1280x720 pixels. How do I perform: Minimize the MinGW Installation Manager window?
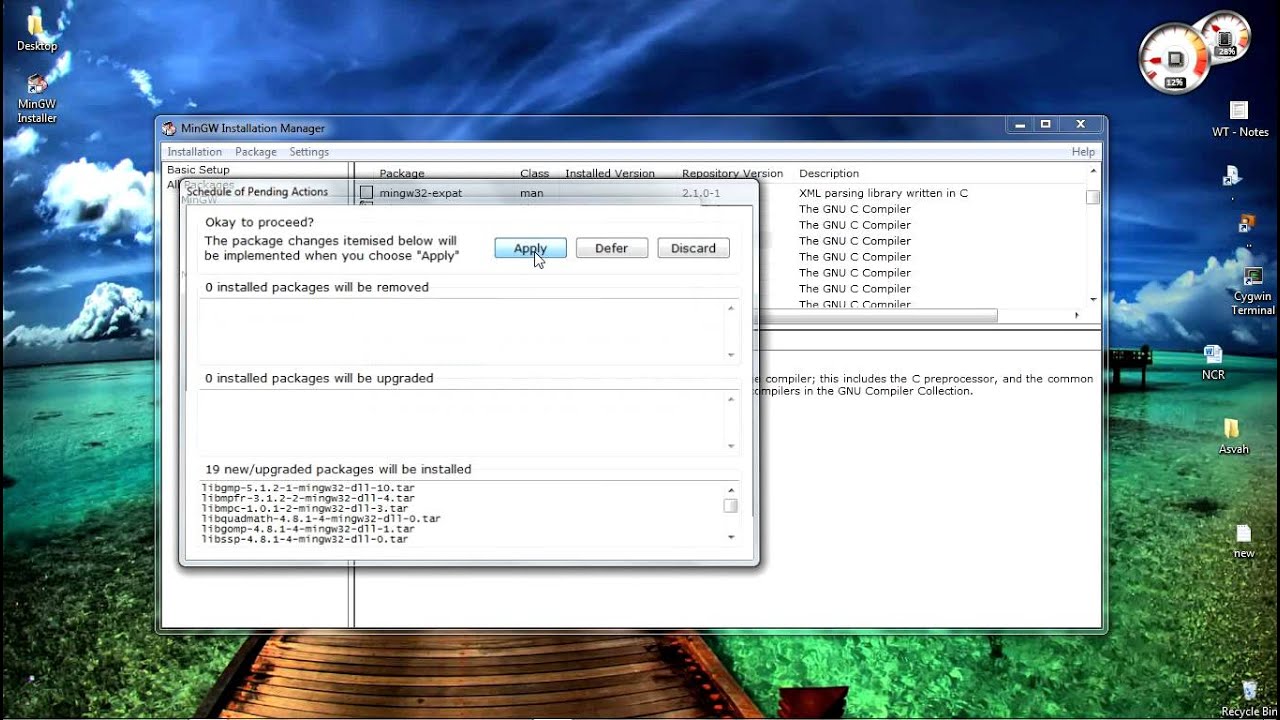click(x=1020, y=125)
